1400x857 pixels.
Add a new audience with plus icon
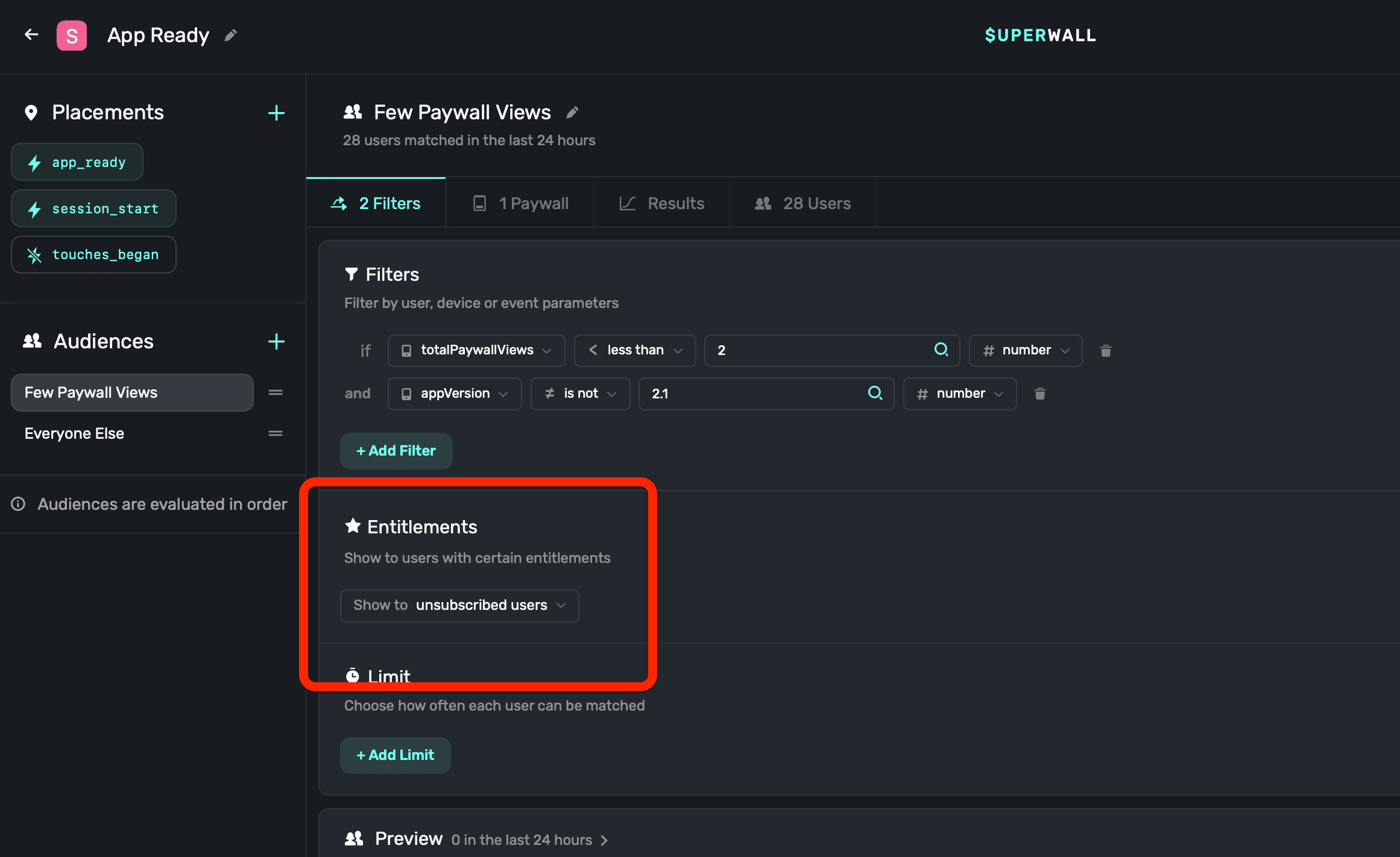(x=276, y=342)
